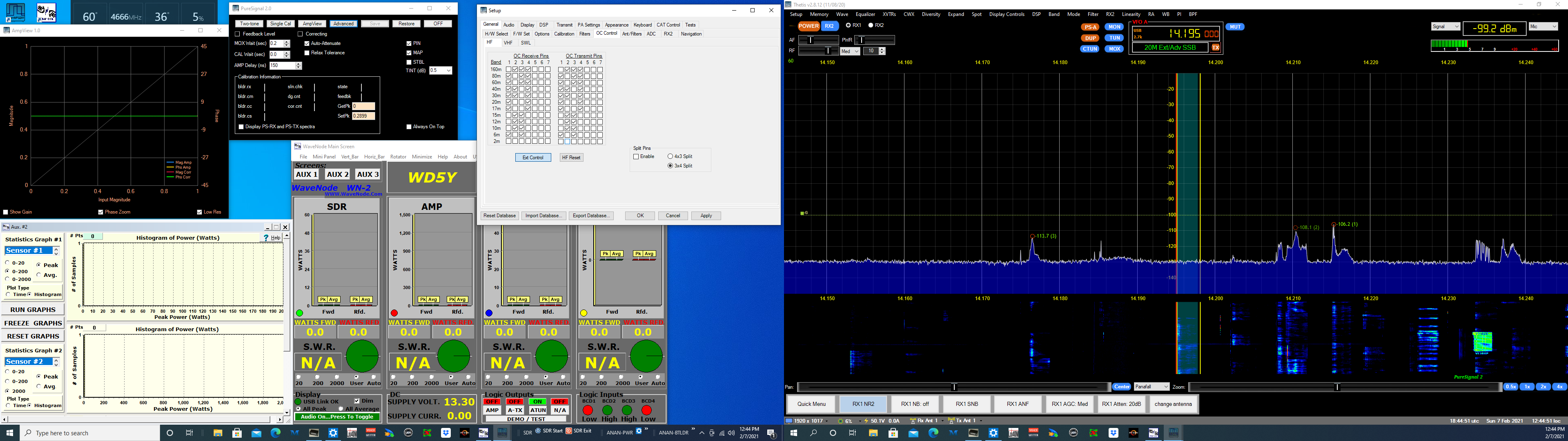Screen dimensions: 1568x441
Task: Click the BCD2 green logic input indicator
Action: [x=608, y=410]
